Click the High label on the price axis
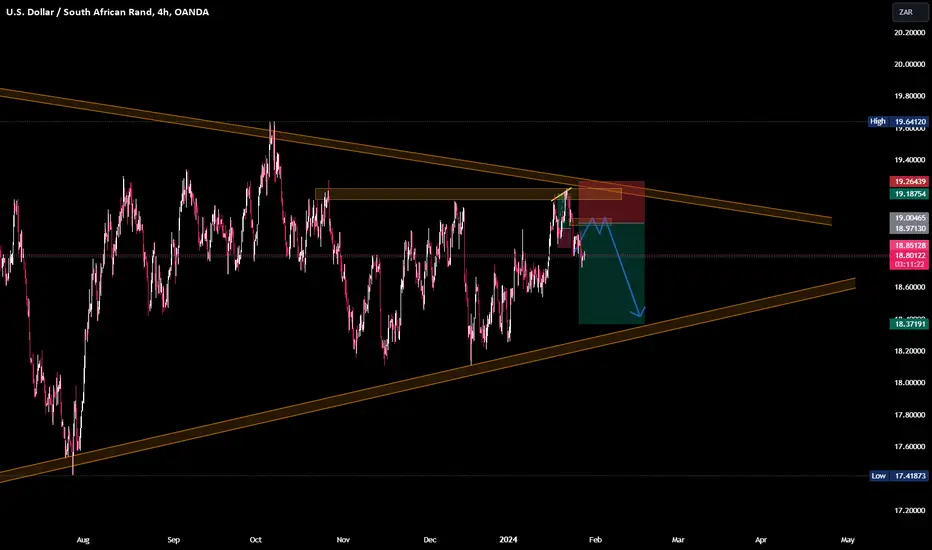The height and width of the screenshot is (550, 932). (x=878, y=121)
